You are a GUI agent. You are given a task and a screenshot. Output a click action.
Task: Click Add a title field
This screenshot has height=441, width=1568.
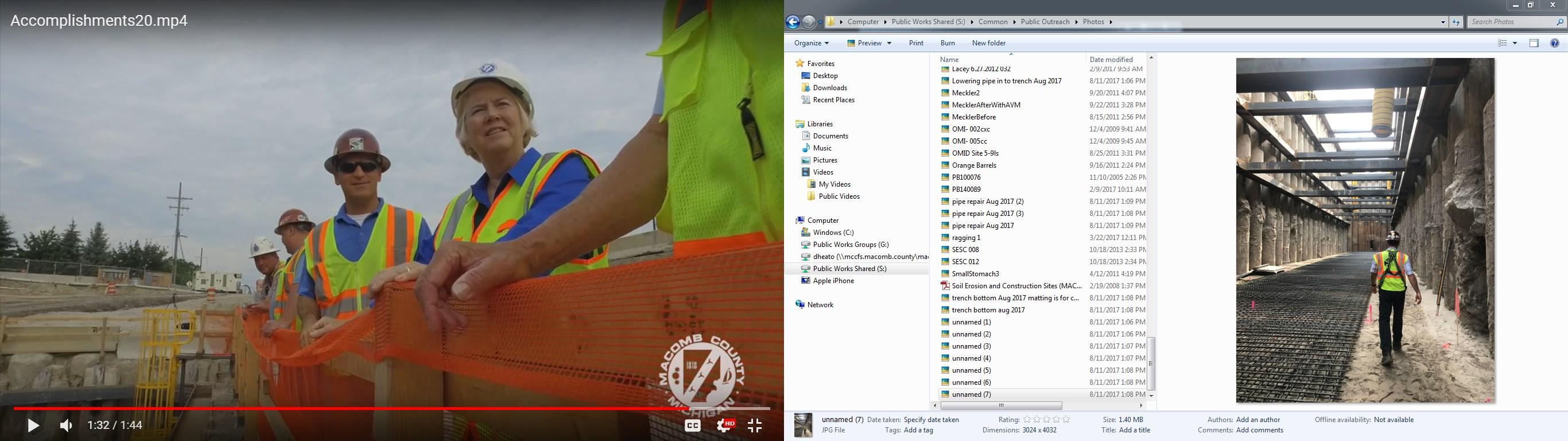click(x=1135, y=430)
